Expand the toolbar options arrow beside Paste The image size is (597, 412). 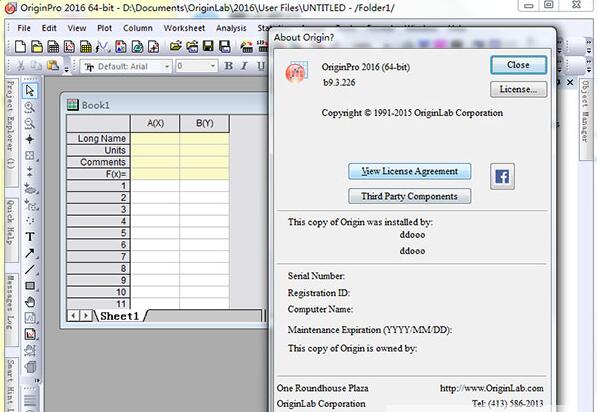[x=66, y=69]
